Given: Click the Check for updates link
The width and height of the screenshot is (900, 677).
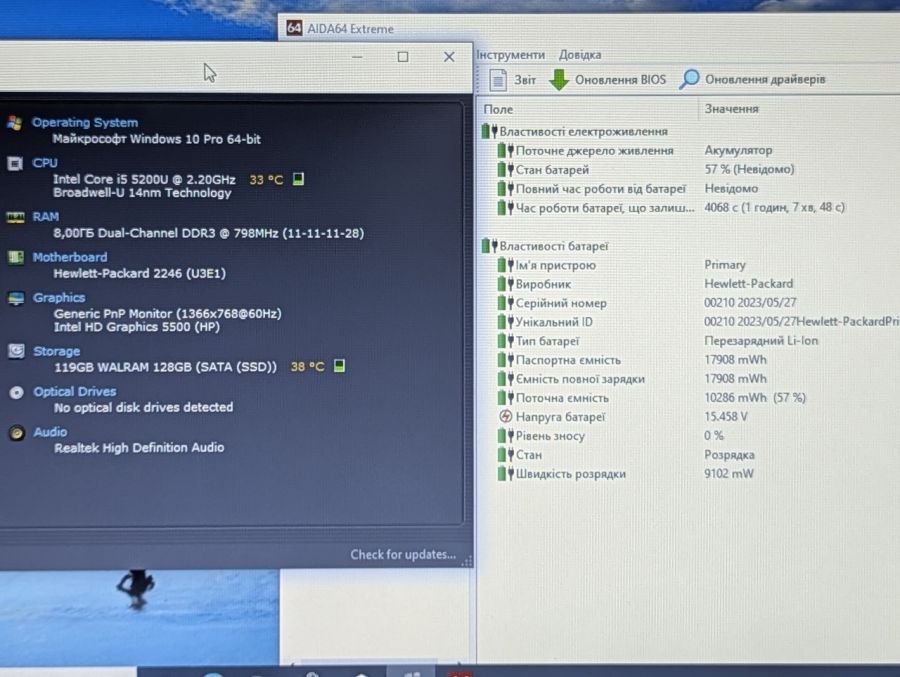Looking at the screenshot, I should point(403,555).
